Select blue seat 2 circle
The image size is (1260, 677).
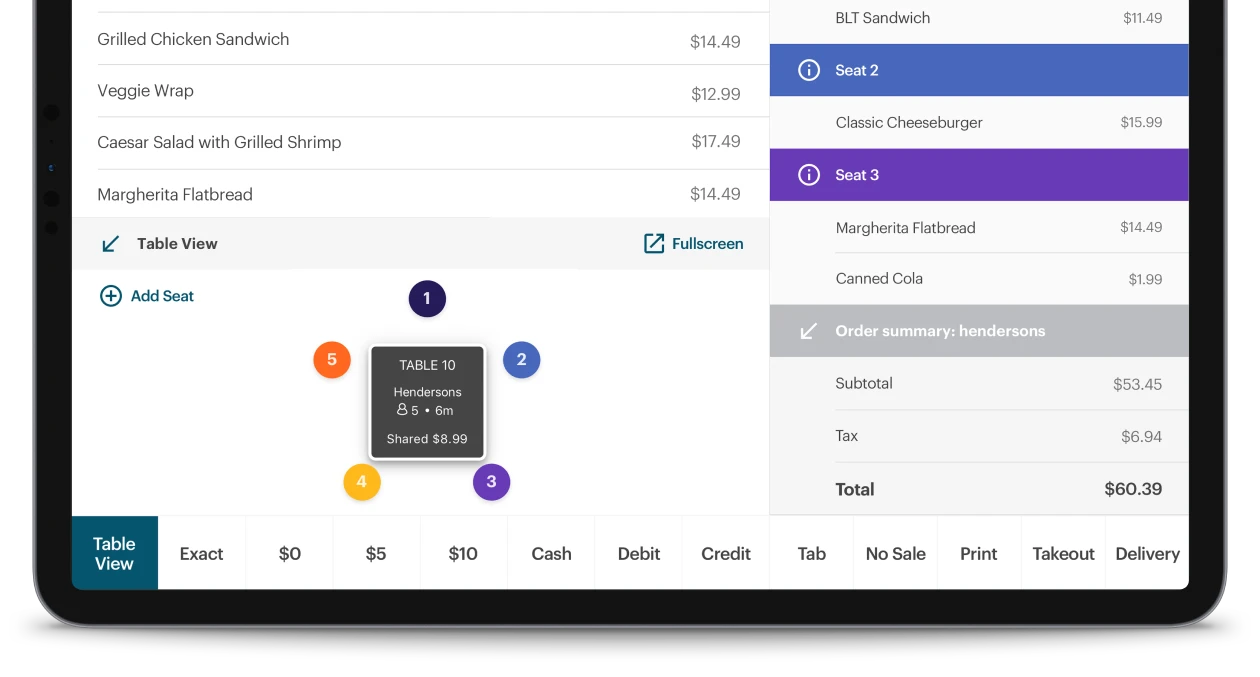click(x=521, y=360)
